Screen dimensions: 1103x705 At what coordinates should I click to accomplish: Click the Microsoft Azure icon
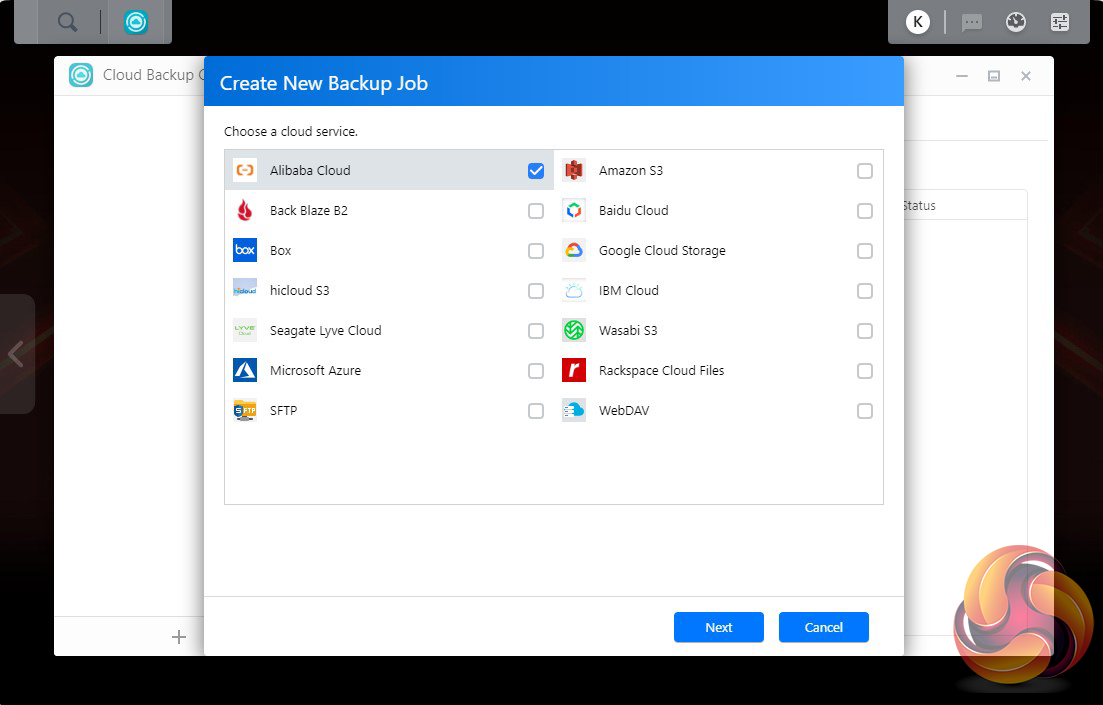245,370
